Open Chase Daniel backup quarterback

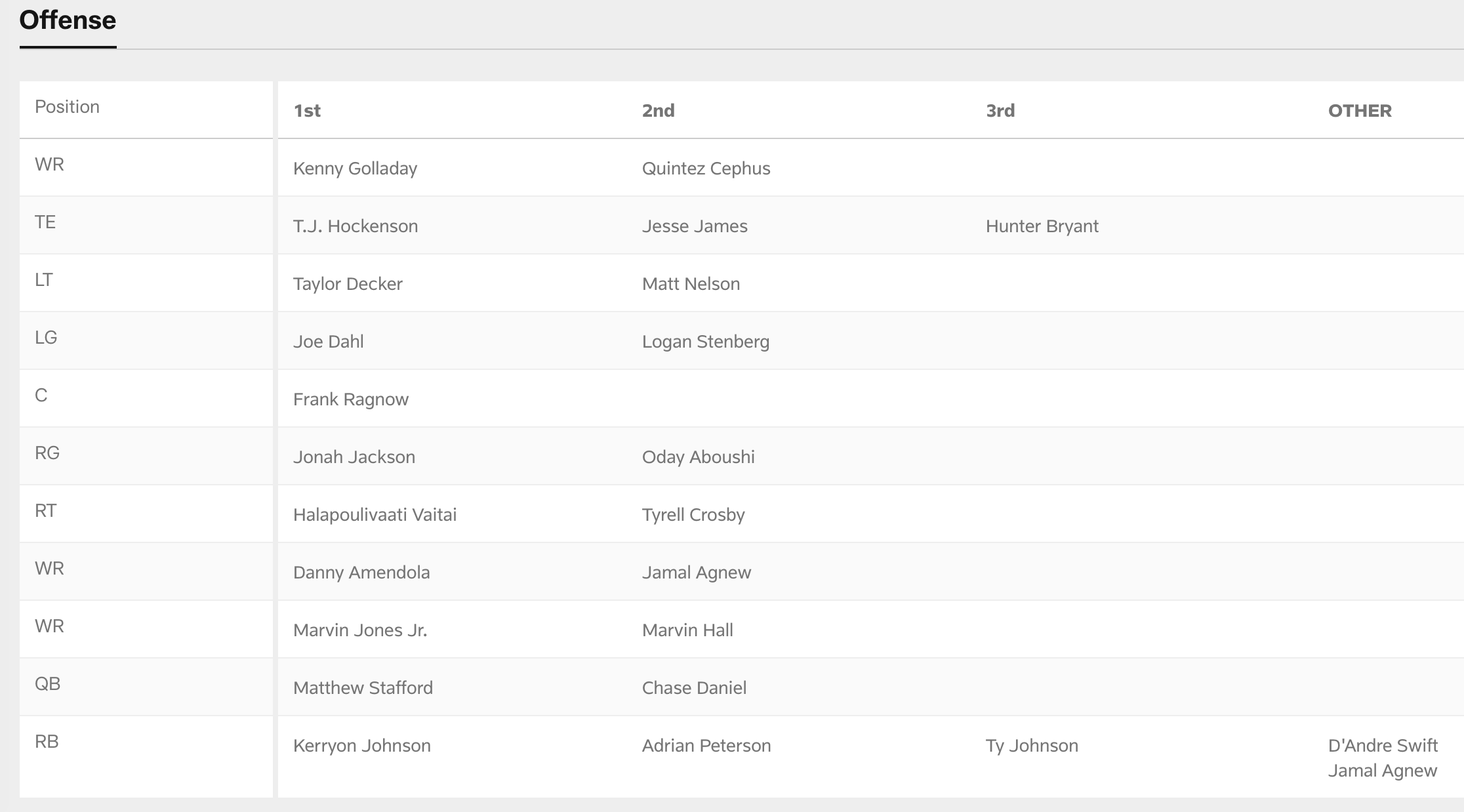(x=694, y=688)
